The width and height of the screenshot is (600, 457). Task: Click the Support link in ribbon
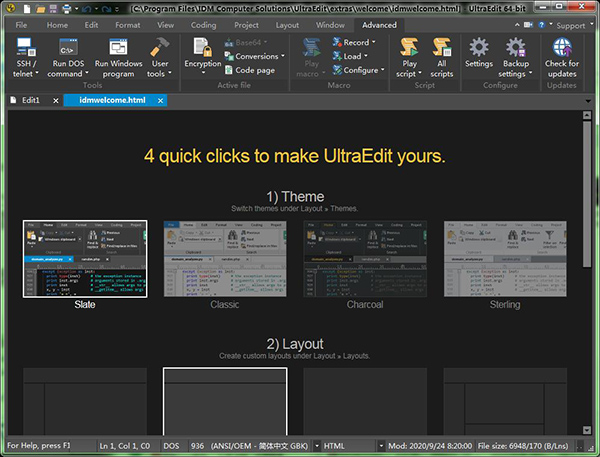[571, 26]
